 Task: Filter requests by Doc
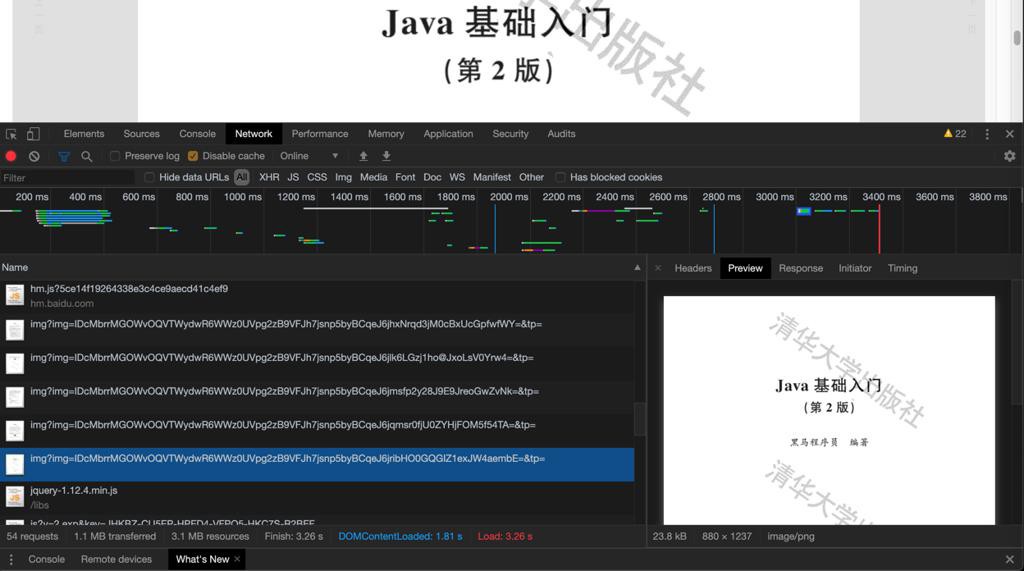(x=432, y=177)
